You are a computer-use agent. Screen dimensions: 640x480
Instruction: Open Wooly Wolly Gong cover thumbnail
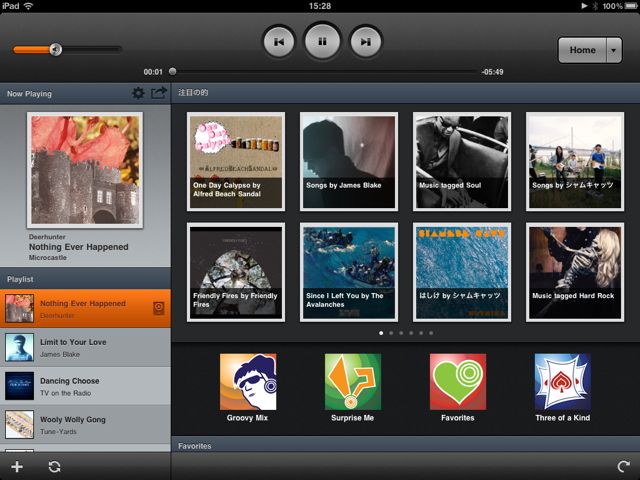[x=20, y=424]
